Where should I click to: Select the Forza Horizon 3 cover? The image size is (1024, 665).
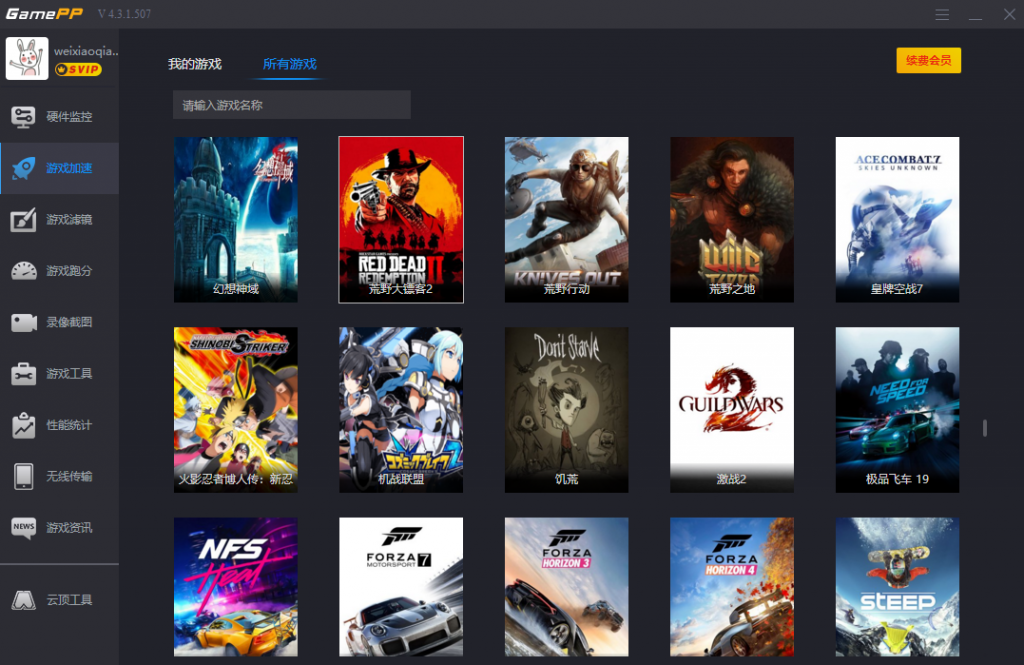[x=566, y=587]
